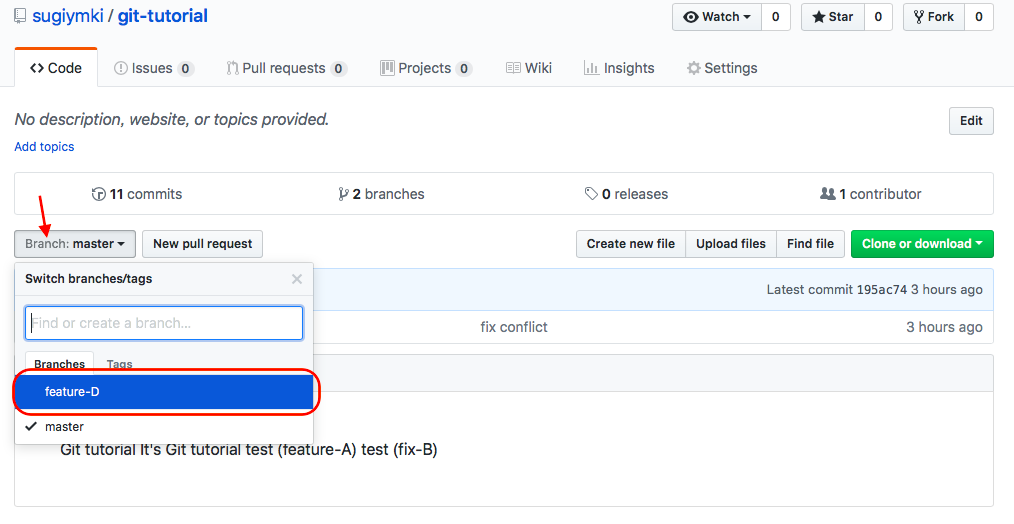Click the Add topics link
The image size is (1014, 524).
click(x=44, y=147)
